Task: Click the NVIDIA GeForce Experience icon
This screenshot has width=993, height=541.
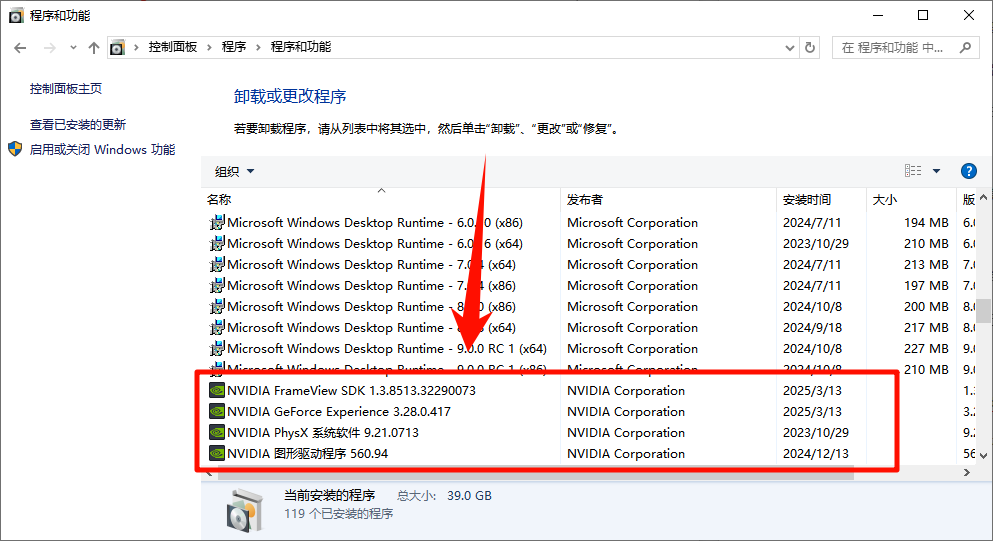Action: [216, 412]
